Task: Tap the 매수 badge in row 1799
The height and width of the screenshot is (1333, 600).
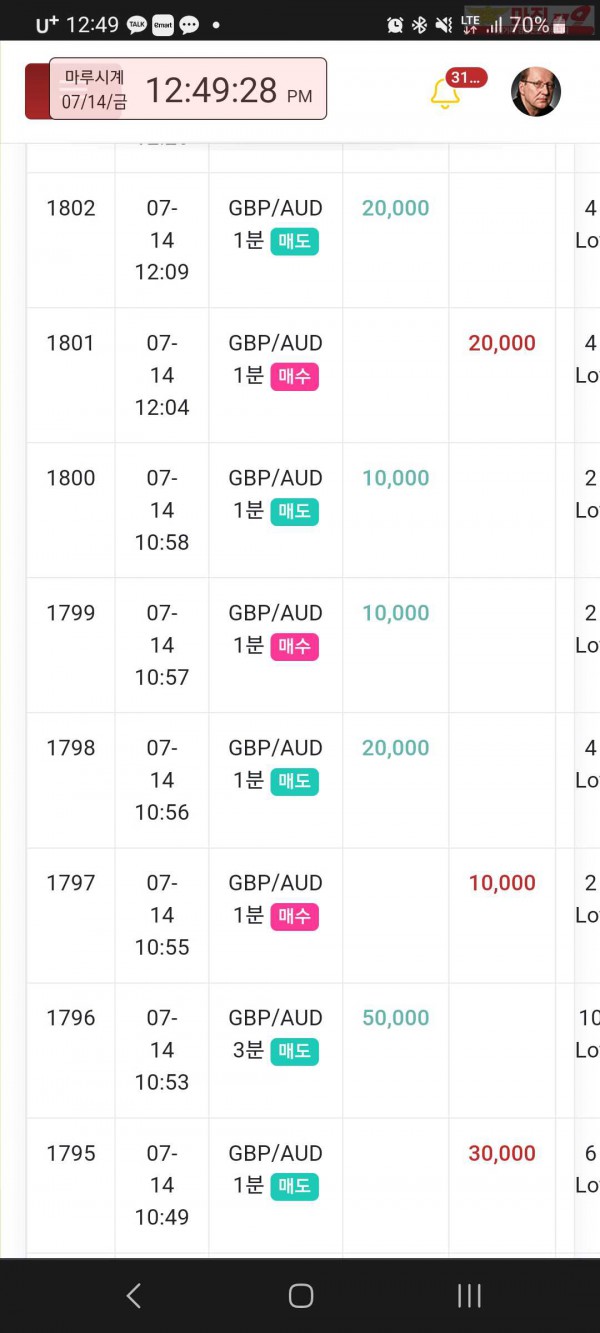Action: coord(294,646)
